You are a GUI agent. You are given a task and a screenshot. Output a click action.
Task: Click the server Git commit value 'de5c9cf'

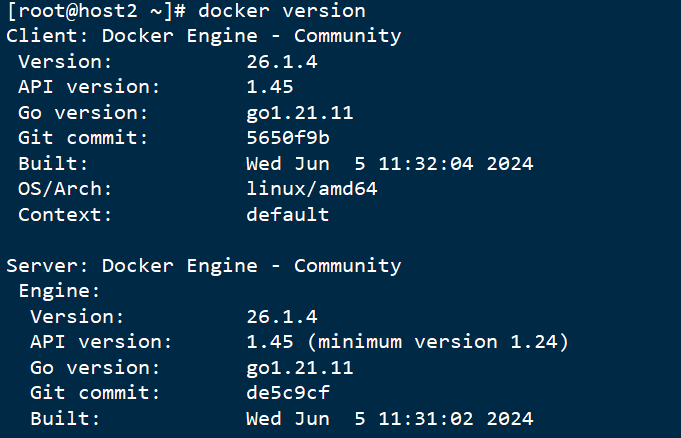(288, 393)
